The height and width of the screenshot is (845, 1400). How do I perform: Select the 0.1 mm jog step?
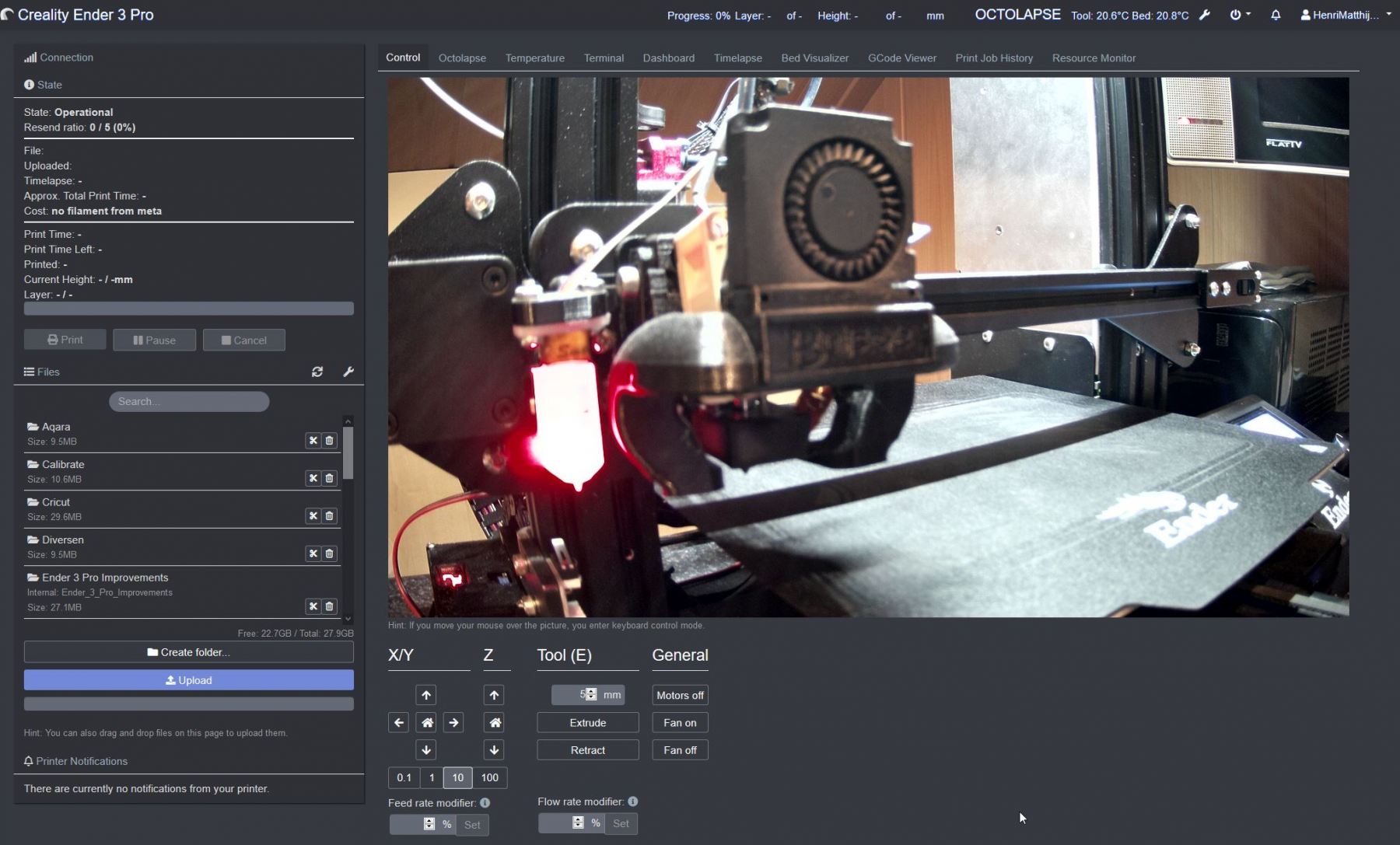coord(404,777)
